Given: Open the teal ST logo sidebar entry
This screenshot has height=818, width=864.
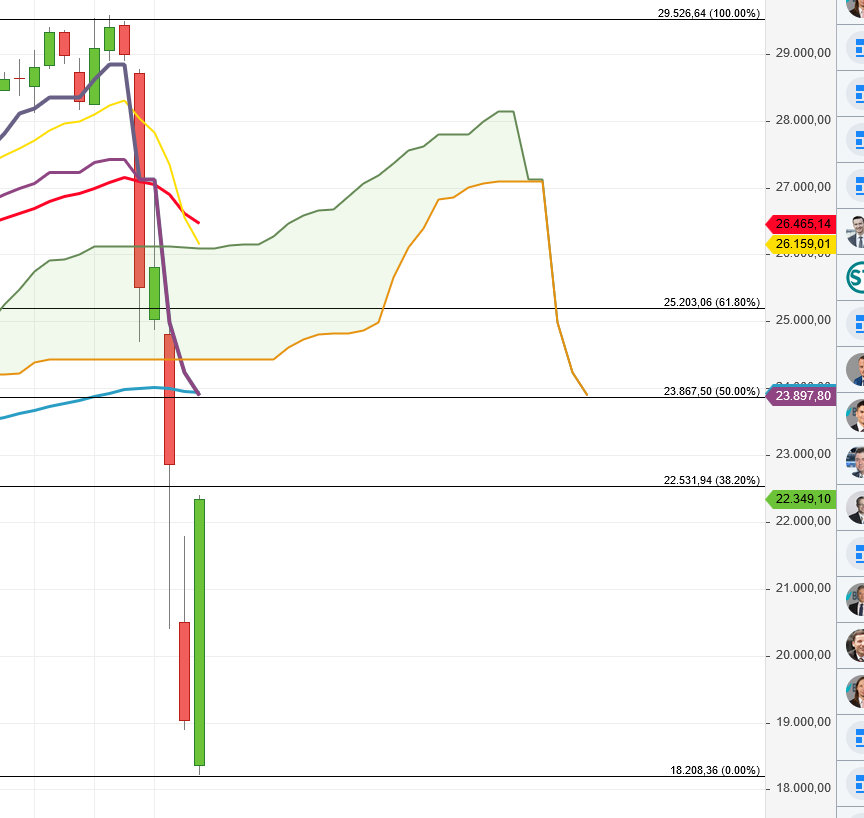Looking at the screenshot, I should coord(855,277).
